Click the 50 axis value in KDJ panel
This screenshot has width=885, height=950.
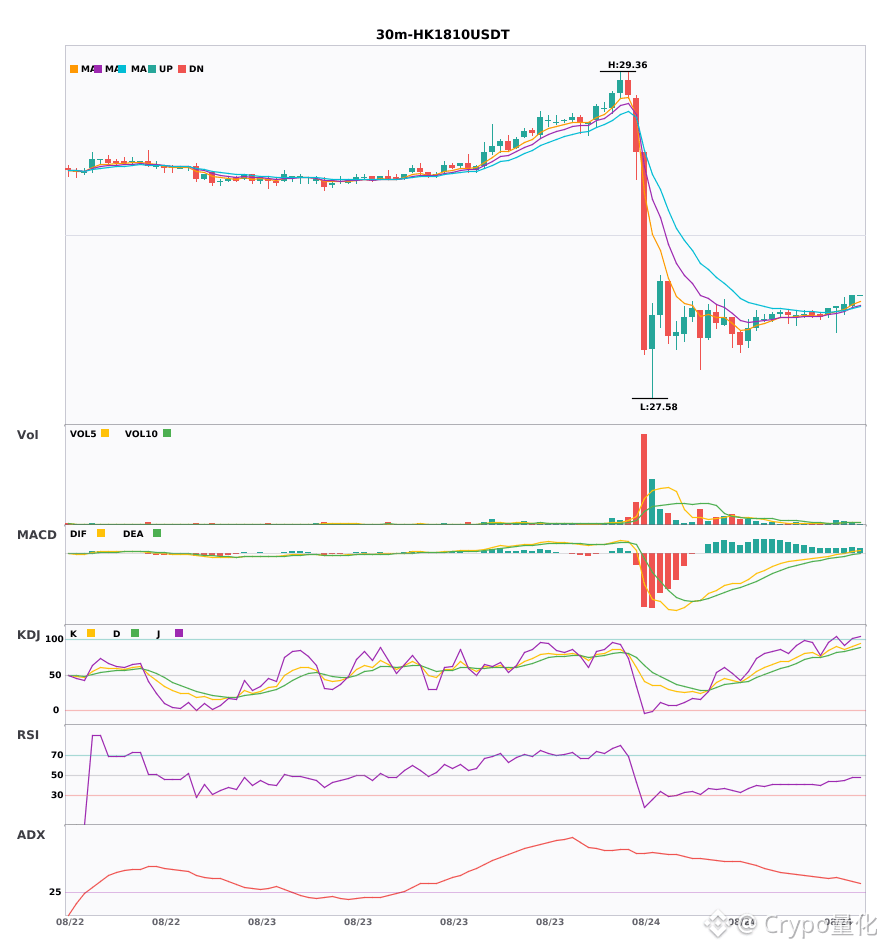[56, 675]
